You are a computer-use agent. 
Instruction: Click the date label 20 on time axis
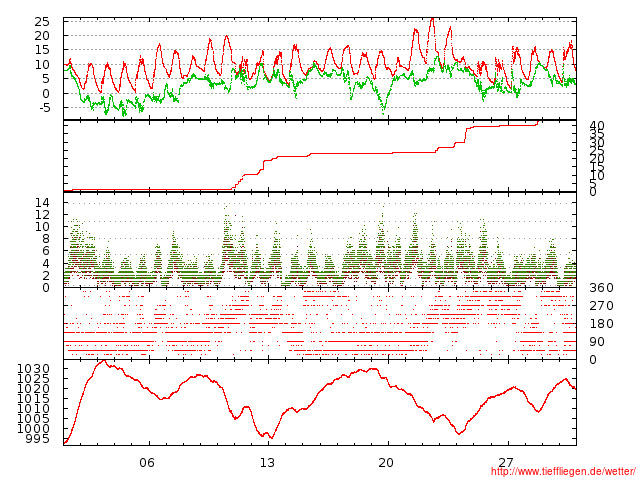click(x=386, y=462)
